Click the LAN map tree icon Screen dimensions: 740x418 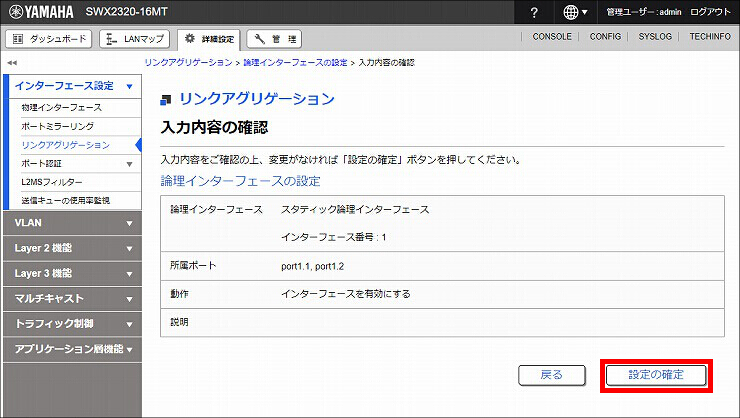(x=111, y=39)
